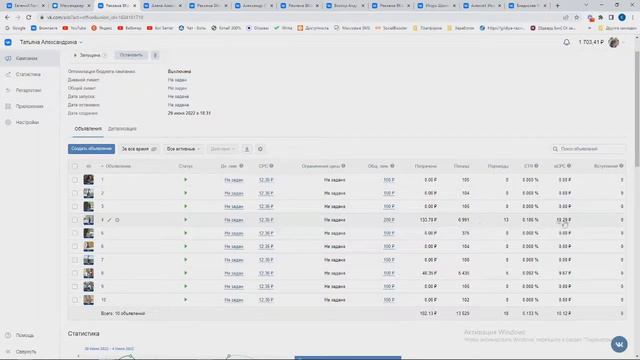
Task: Click the Создать объявление button
Action: [91, 149]
